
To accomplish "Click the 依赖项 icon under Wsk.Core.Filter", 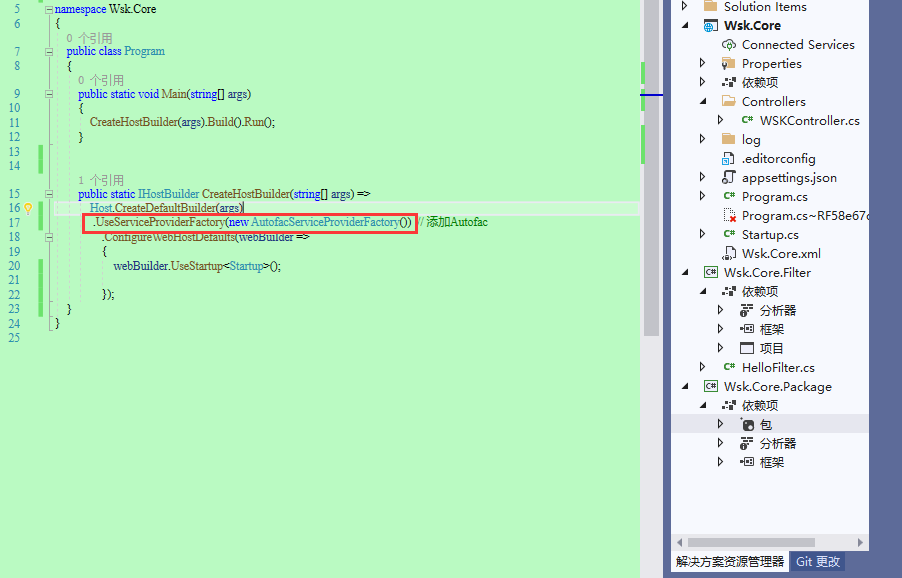I will (729, 292).
